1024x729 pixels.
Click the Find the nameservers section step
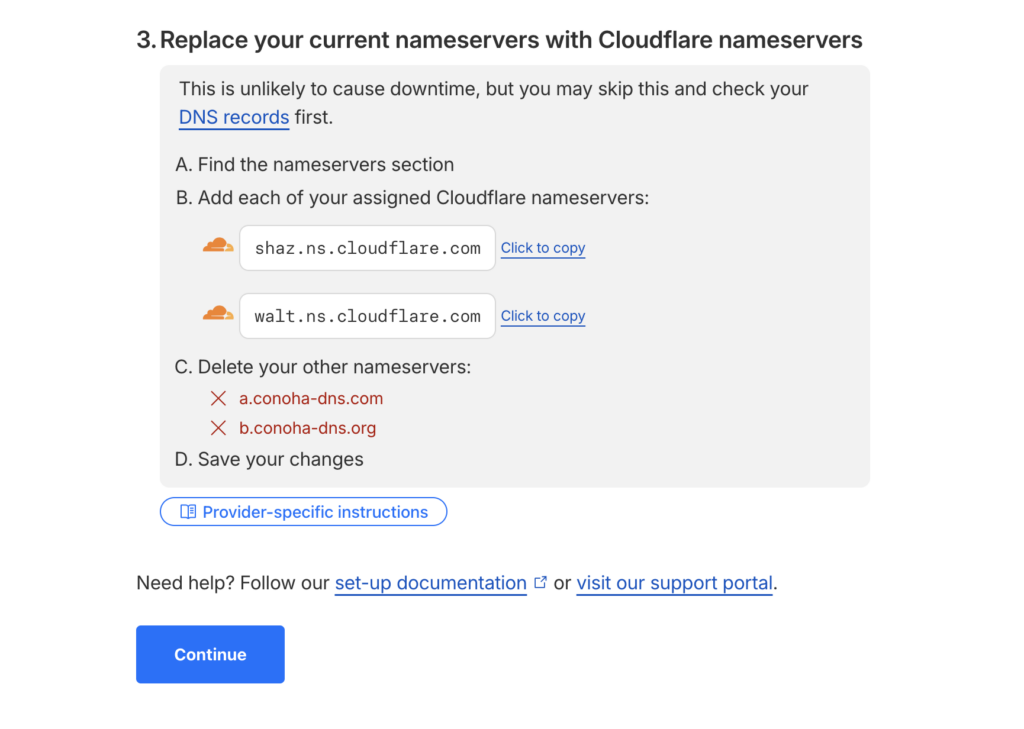(315, 165)
